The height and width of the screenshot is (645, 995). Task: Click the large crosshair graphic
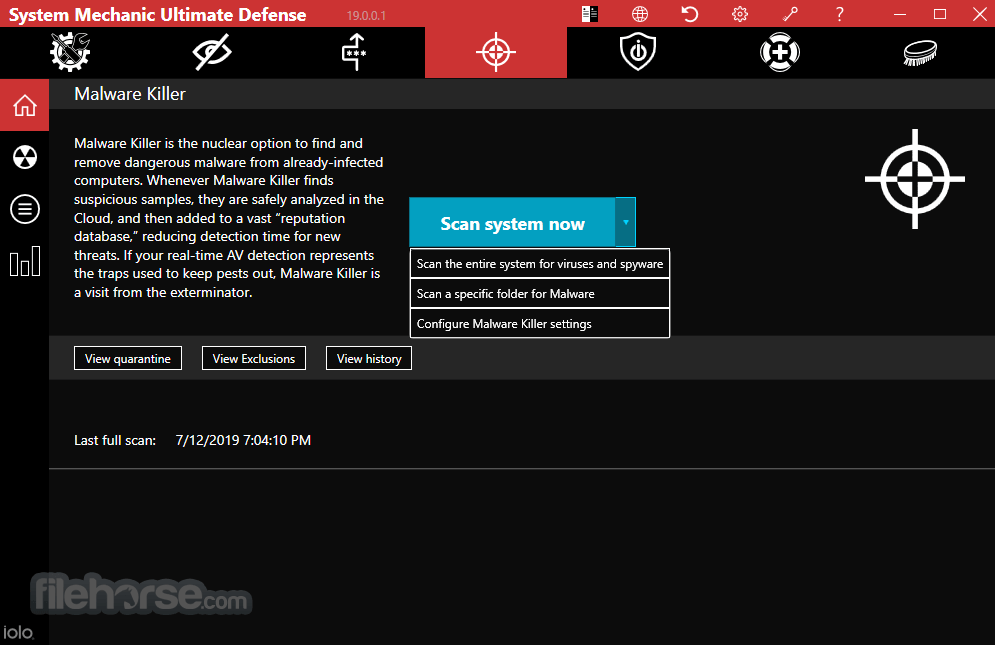[x=914, y=179]
